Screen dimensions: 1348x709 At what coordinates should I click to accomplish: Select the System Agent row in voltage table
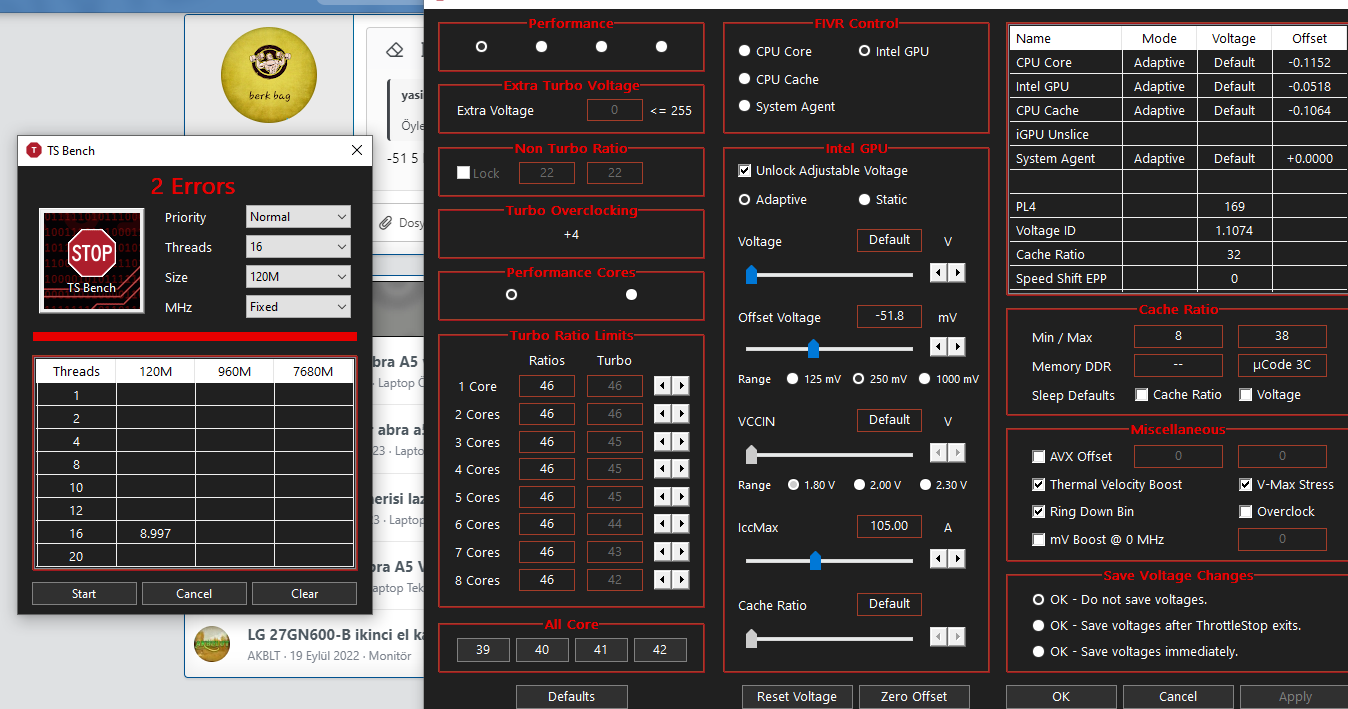pyautogui.click(x=1178, y=158)
